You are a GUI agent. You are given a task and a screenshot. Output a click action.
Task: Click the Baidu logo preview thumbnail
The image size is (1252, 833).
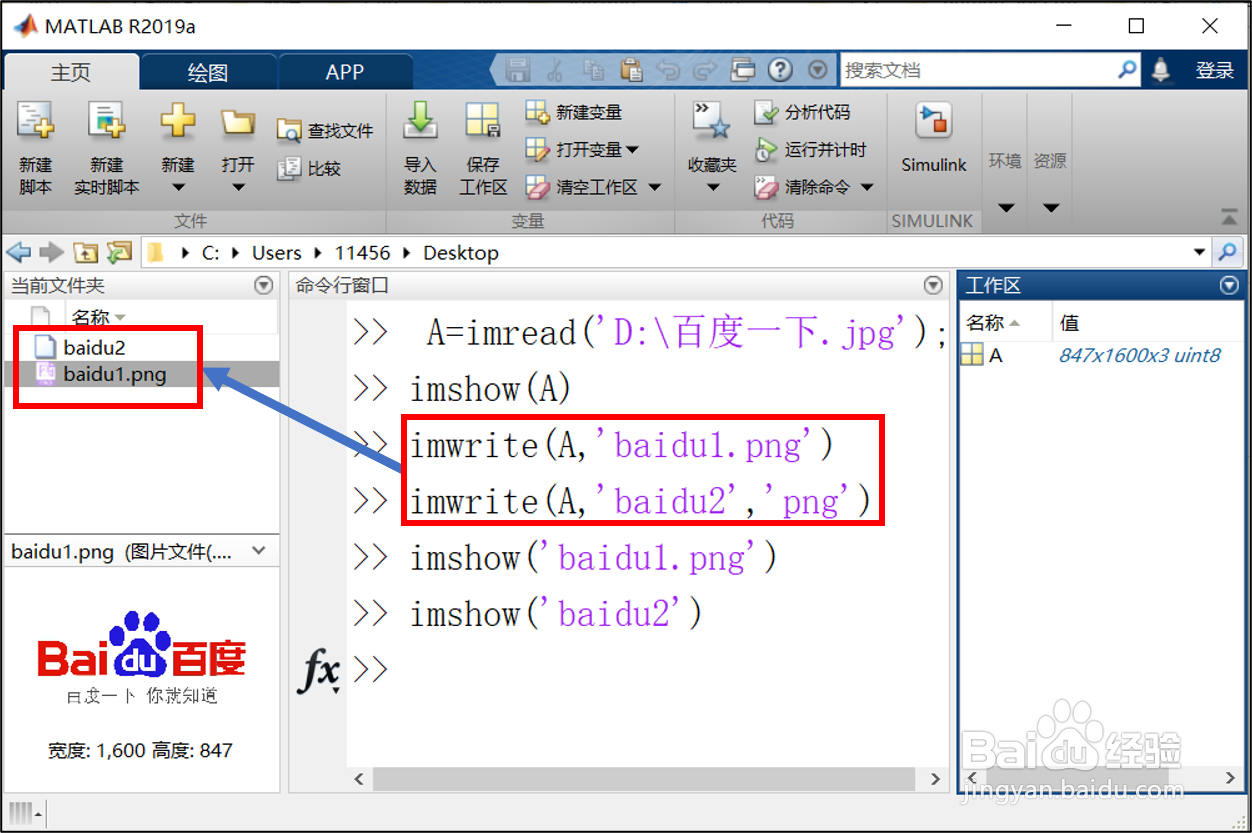[141, 658]
